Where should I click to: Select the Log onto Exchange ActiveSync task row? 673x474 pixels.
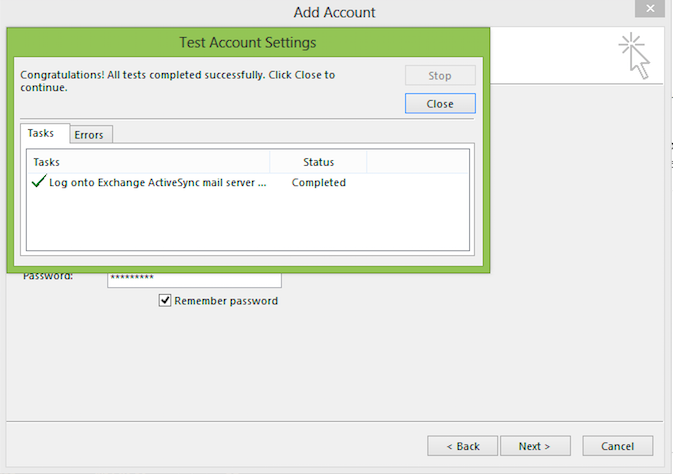tap(248, 182)
